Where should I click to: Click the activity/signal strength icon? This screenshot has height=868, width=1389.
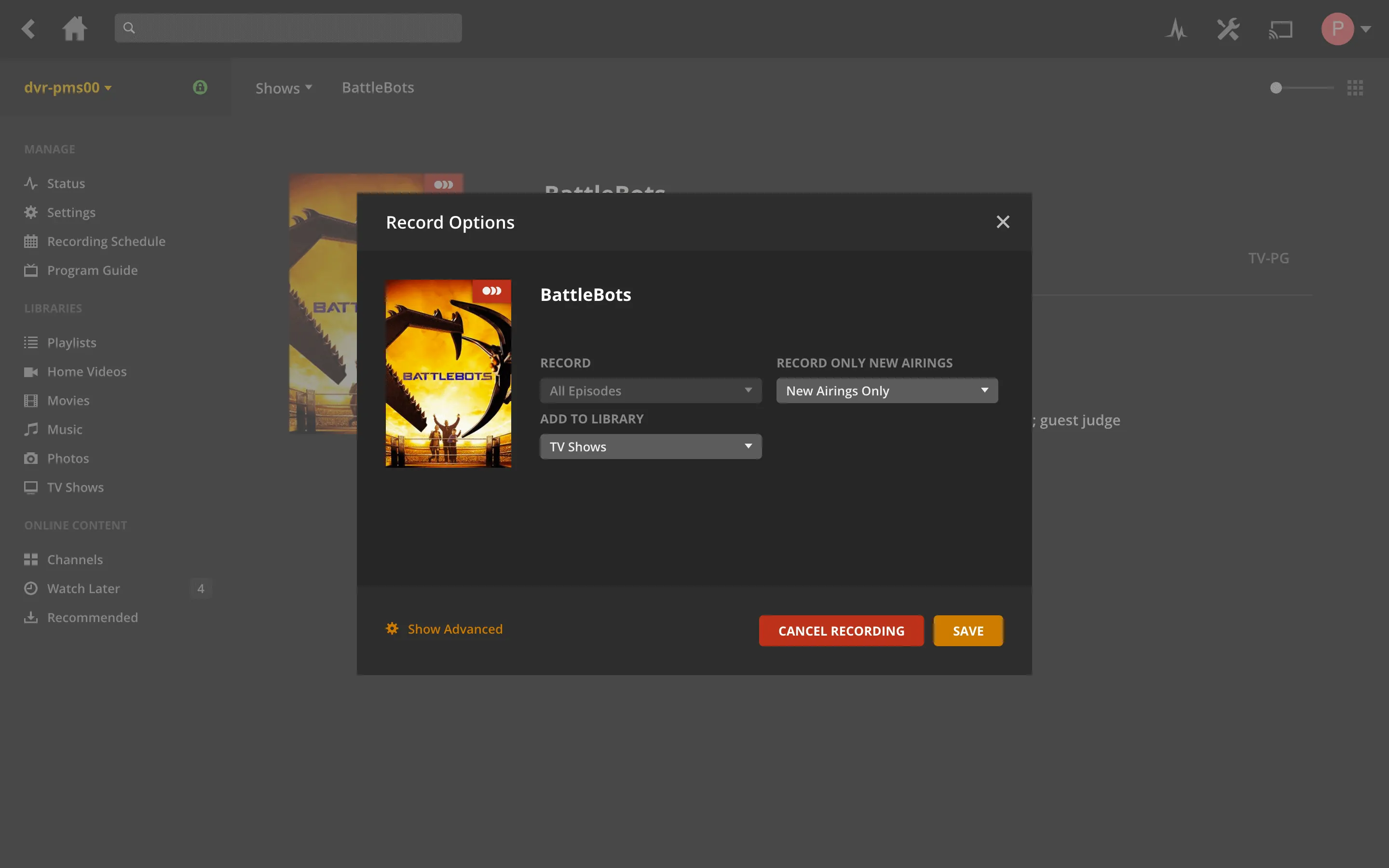[1176, 27]
